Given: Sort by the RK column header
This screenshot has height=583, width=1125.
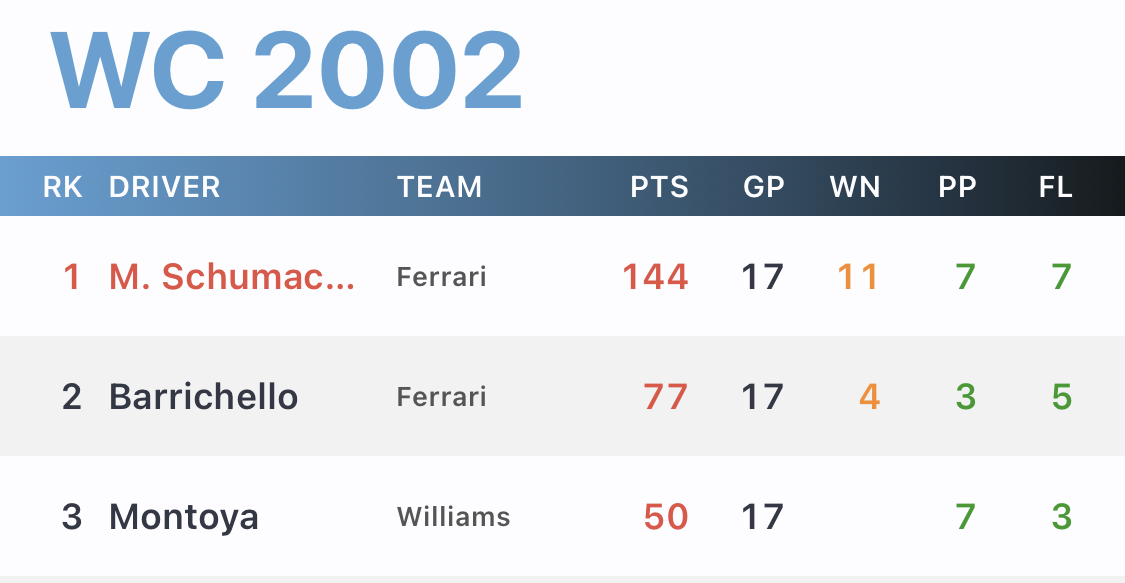Looking at the screenshot, I should coord(62,187).
